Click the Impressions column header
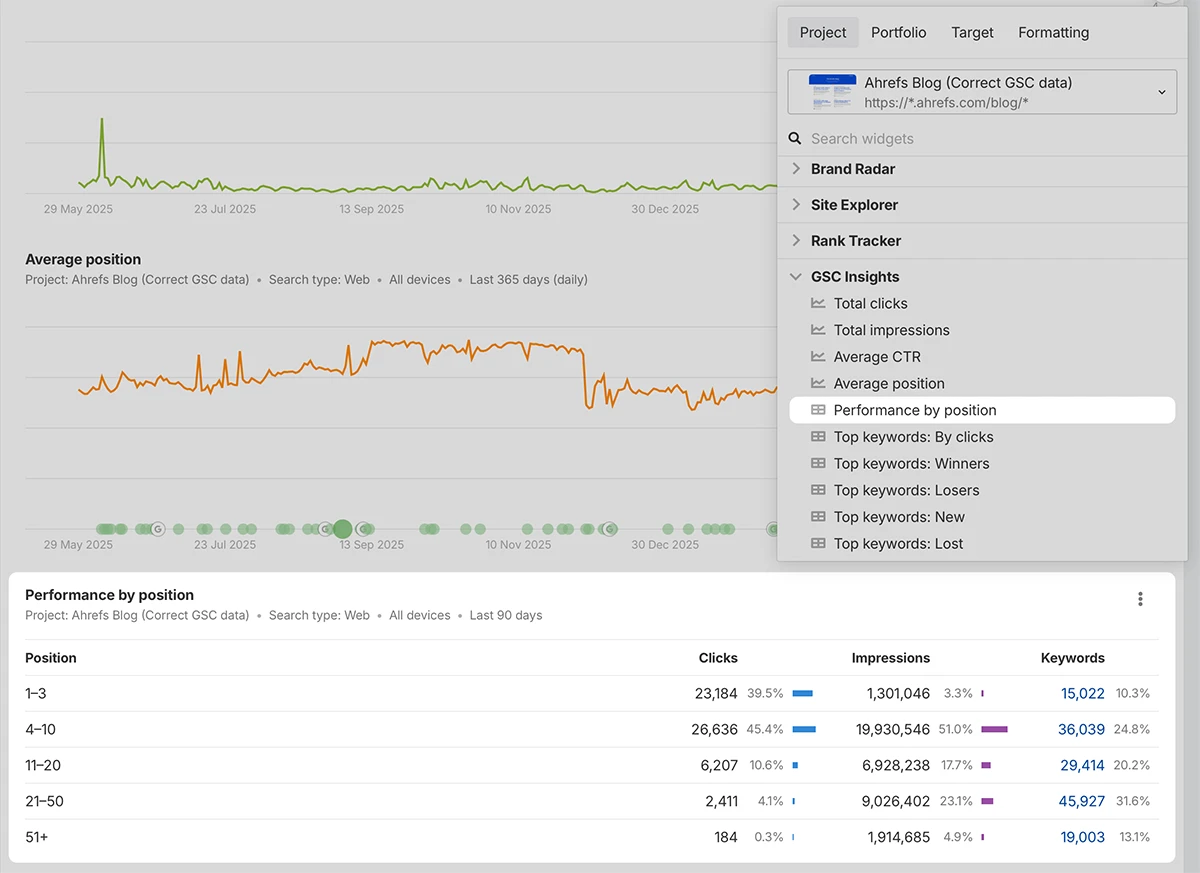The width and height of the screenshot is (1200, 873). pos(891,658)
